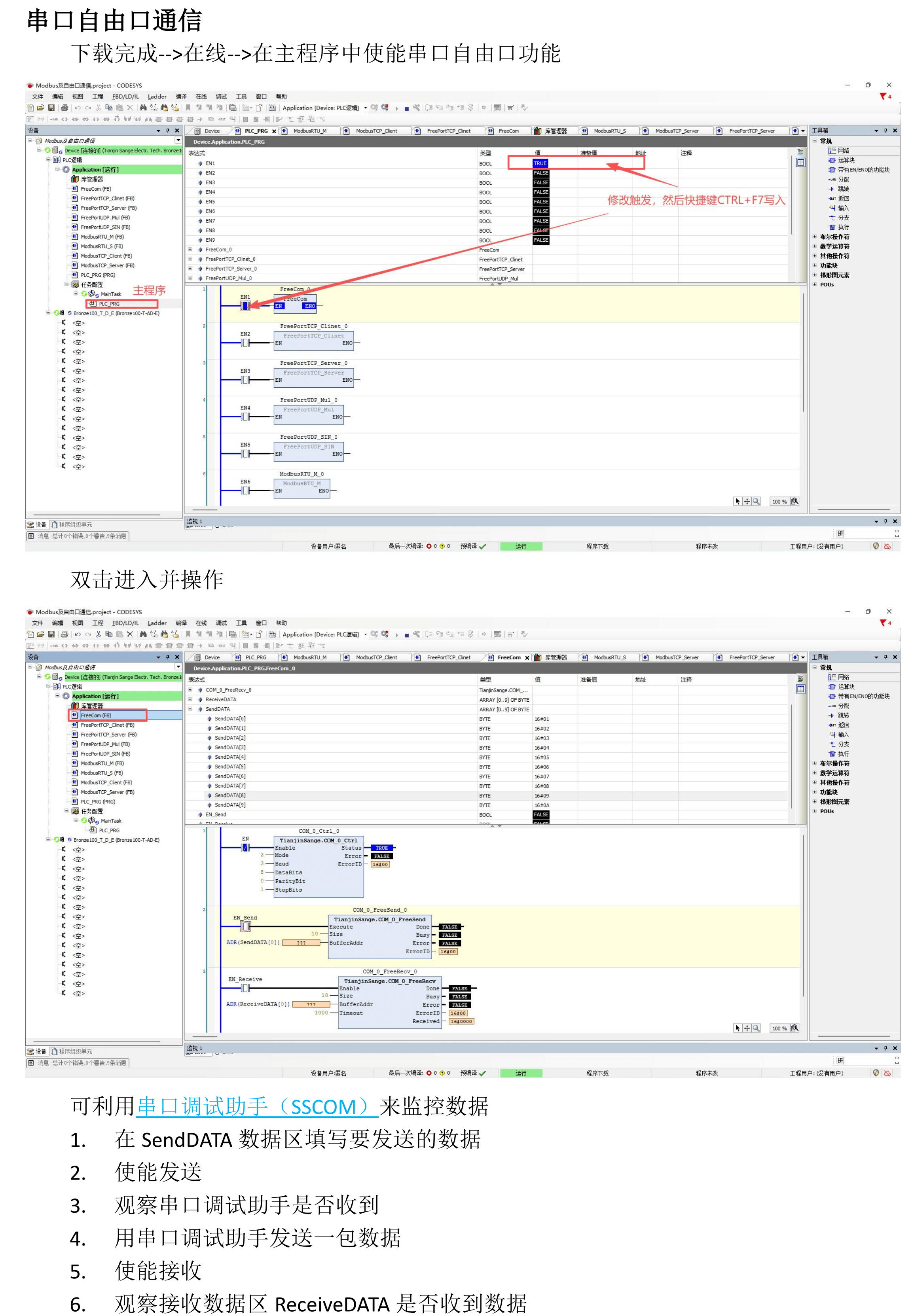Screen dimensions: 914x1316
Task: Click Stop square icon in upper screenshot toolbar
Action: [407, 108]
